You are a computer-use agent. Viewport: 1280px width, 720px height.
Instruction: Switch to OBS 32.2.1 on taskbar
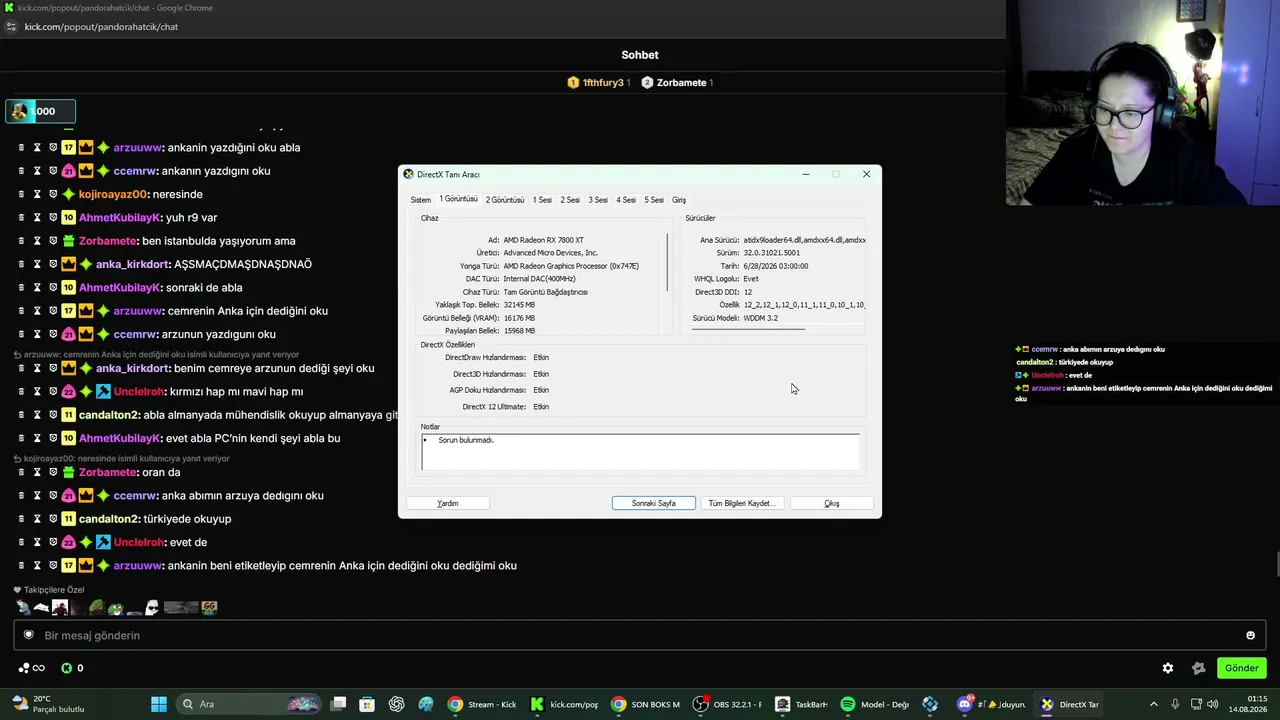728,704
